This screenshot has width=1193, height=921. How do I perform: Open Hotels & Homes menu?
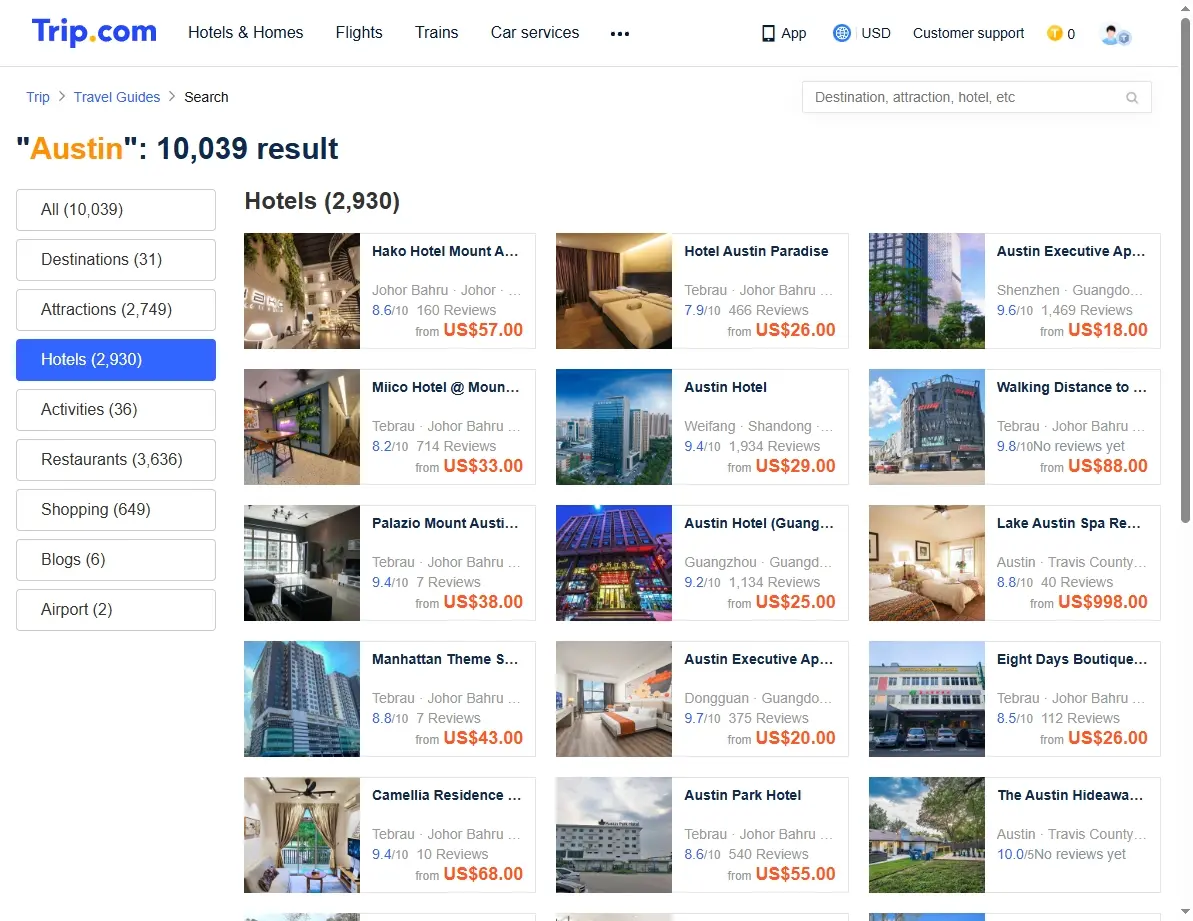pyautogui.click(x=245, y=33)
